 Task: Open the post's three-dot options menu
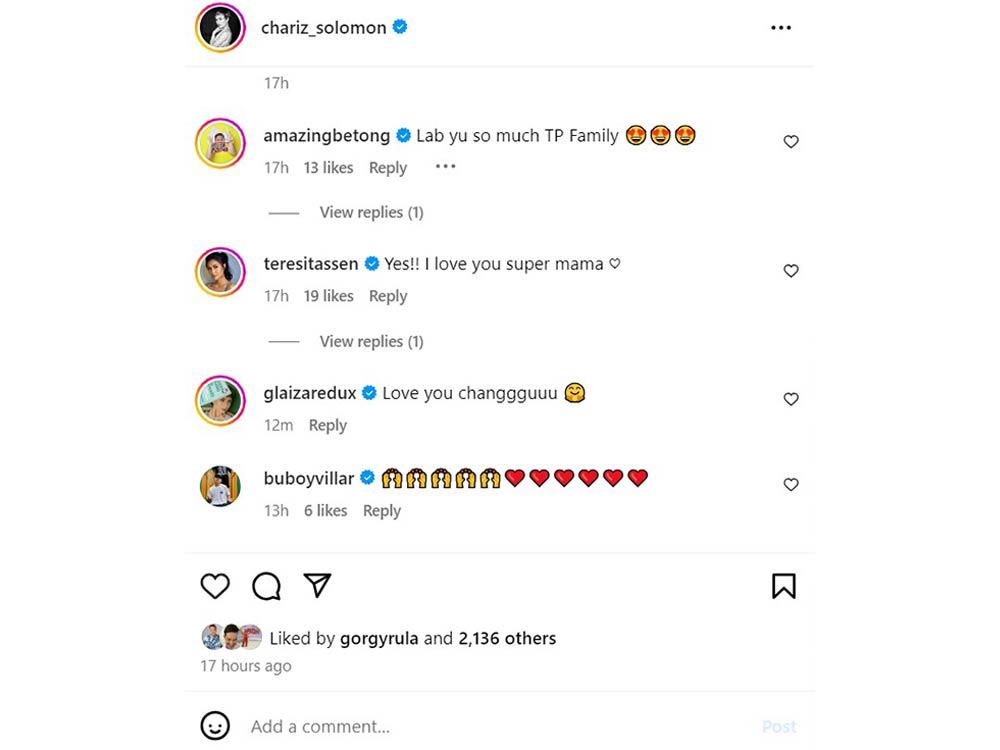[781, 28]
